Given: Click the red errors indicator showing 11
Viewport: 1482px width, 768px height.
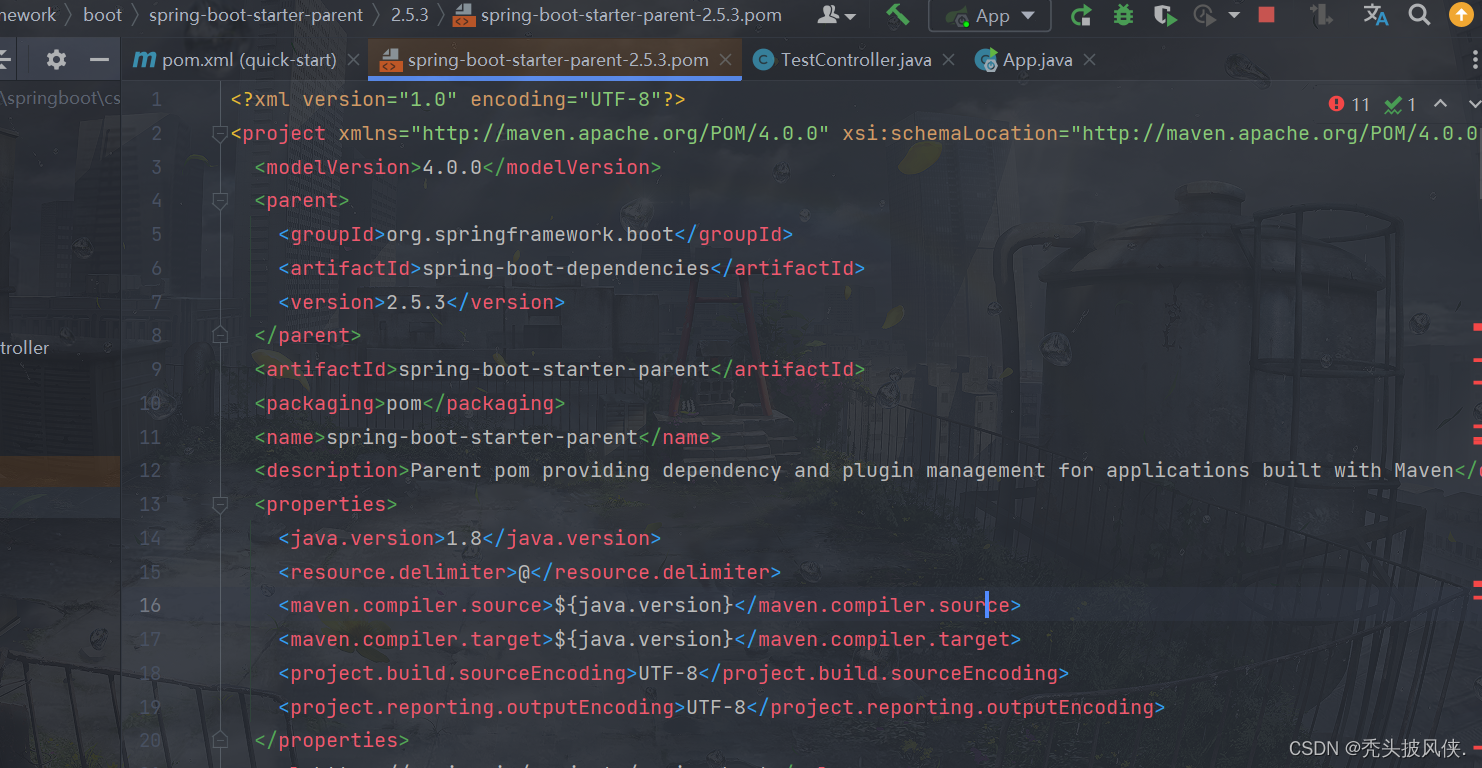Looking at the screenshot, I should click(x=1349, y=104).
